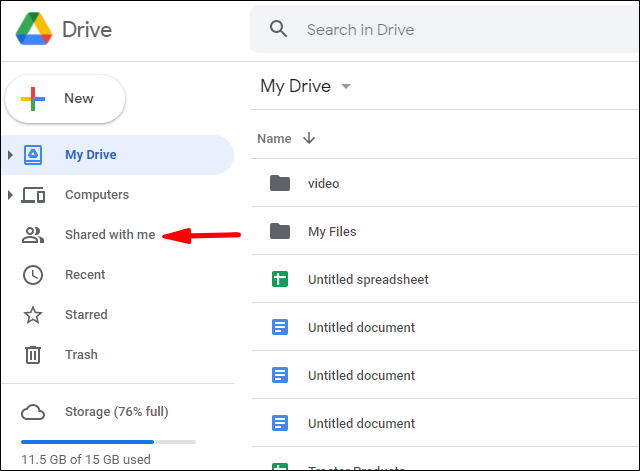Expand the Computers tree arrow
The height and width of the screenshot is (471, 640).
[x=10, y=195]
